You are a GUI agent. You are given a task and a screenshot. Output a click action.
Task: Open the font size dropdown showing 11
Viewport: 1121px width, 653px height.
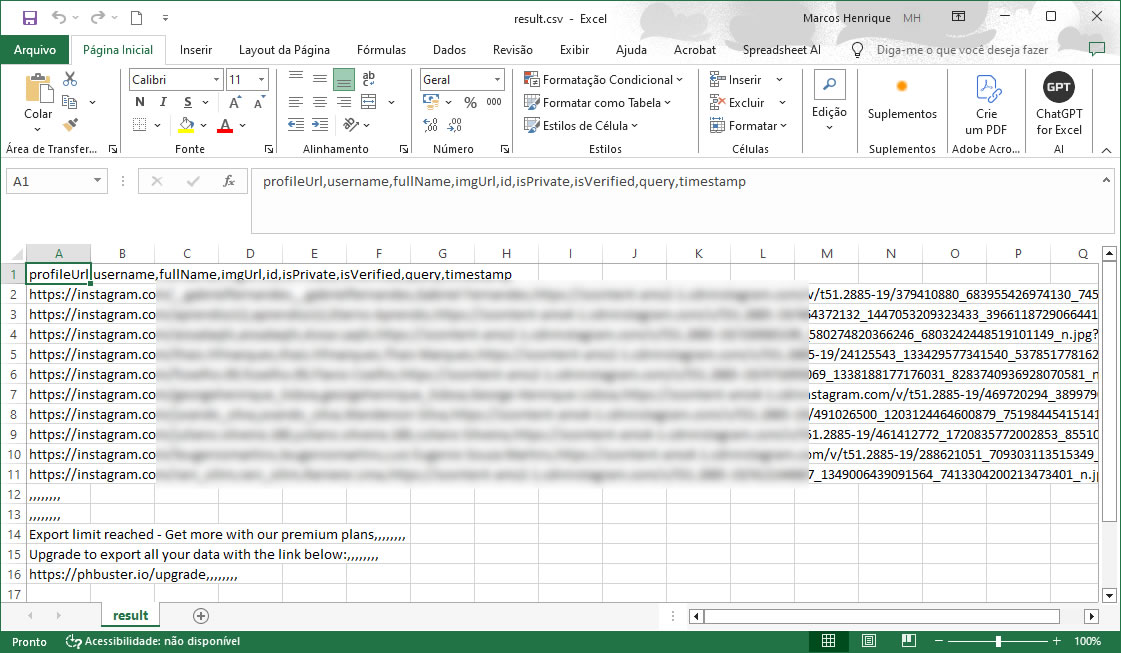click(x=262, y=79)
